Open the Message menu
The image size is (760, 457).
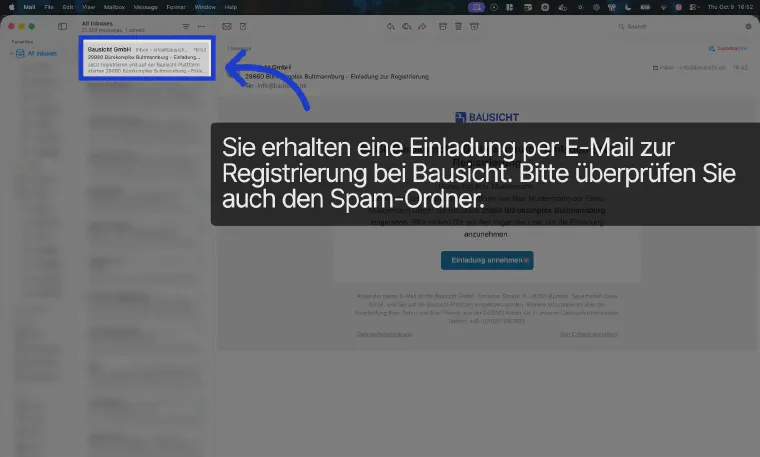(145, 7)
